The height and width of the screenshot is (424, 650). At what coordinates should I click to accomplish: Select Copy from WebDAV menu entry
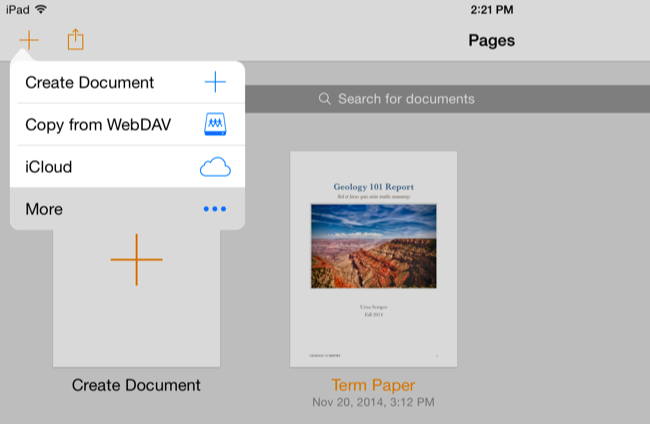pos(127,124)
